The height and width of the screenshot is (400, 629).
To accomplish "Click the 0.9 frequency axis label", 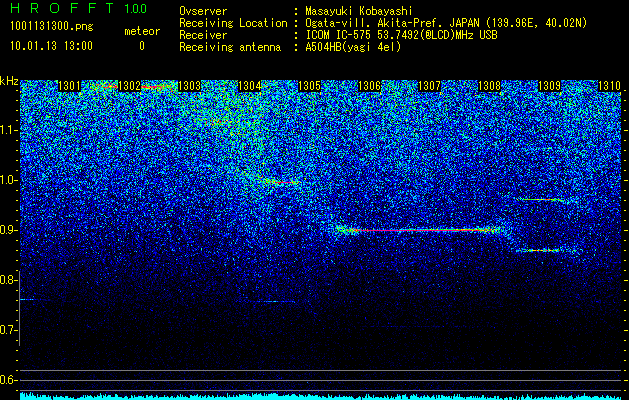I will [x=8, y=230].
